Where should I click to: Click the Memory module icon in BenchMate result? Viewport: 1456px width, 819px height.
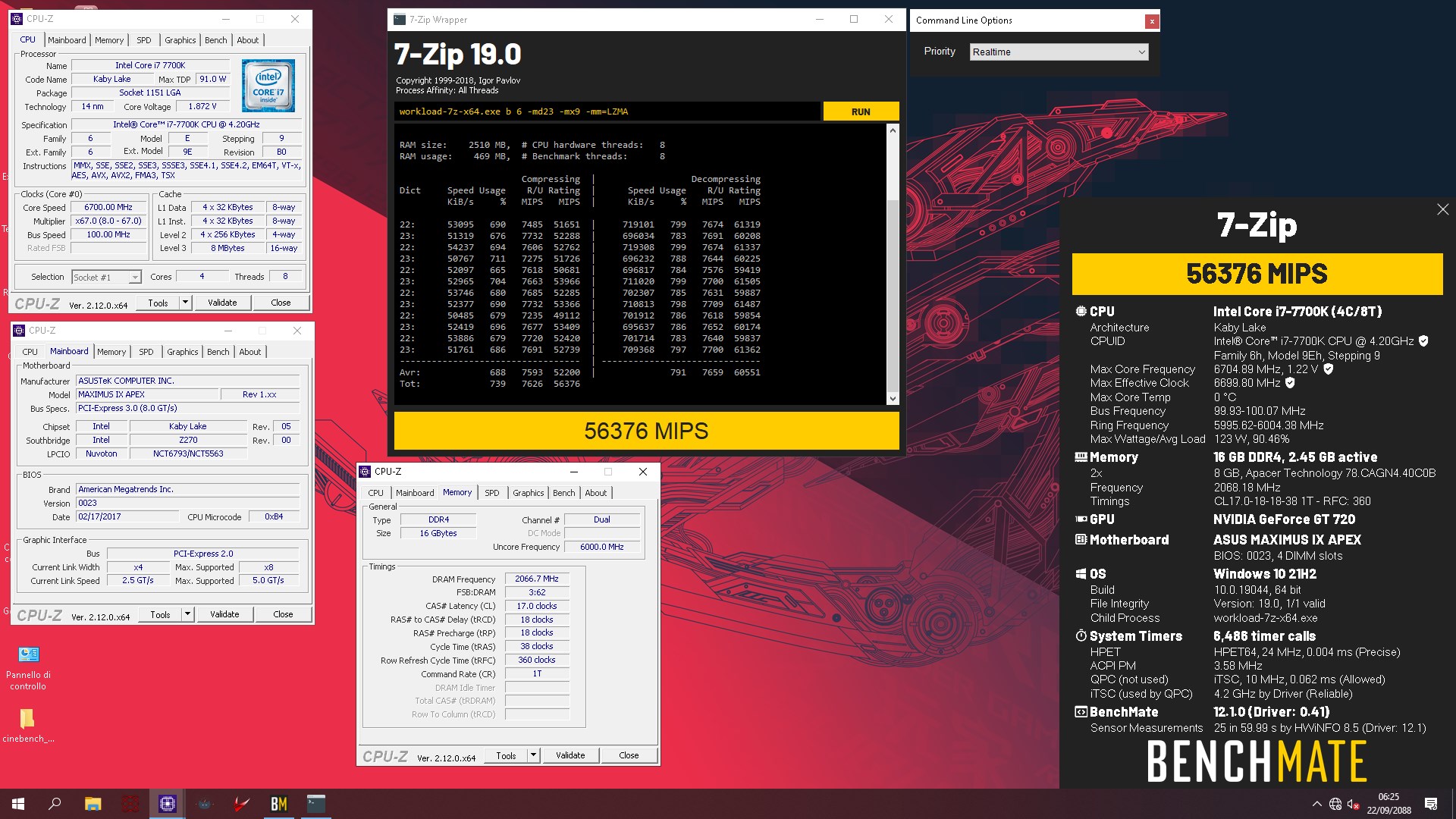click(1081, 457)
